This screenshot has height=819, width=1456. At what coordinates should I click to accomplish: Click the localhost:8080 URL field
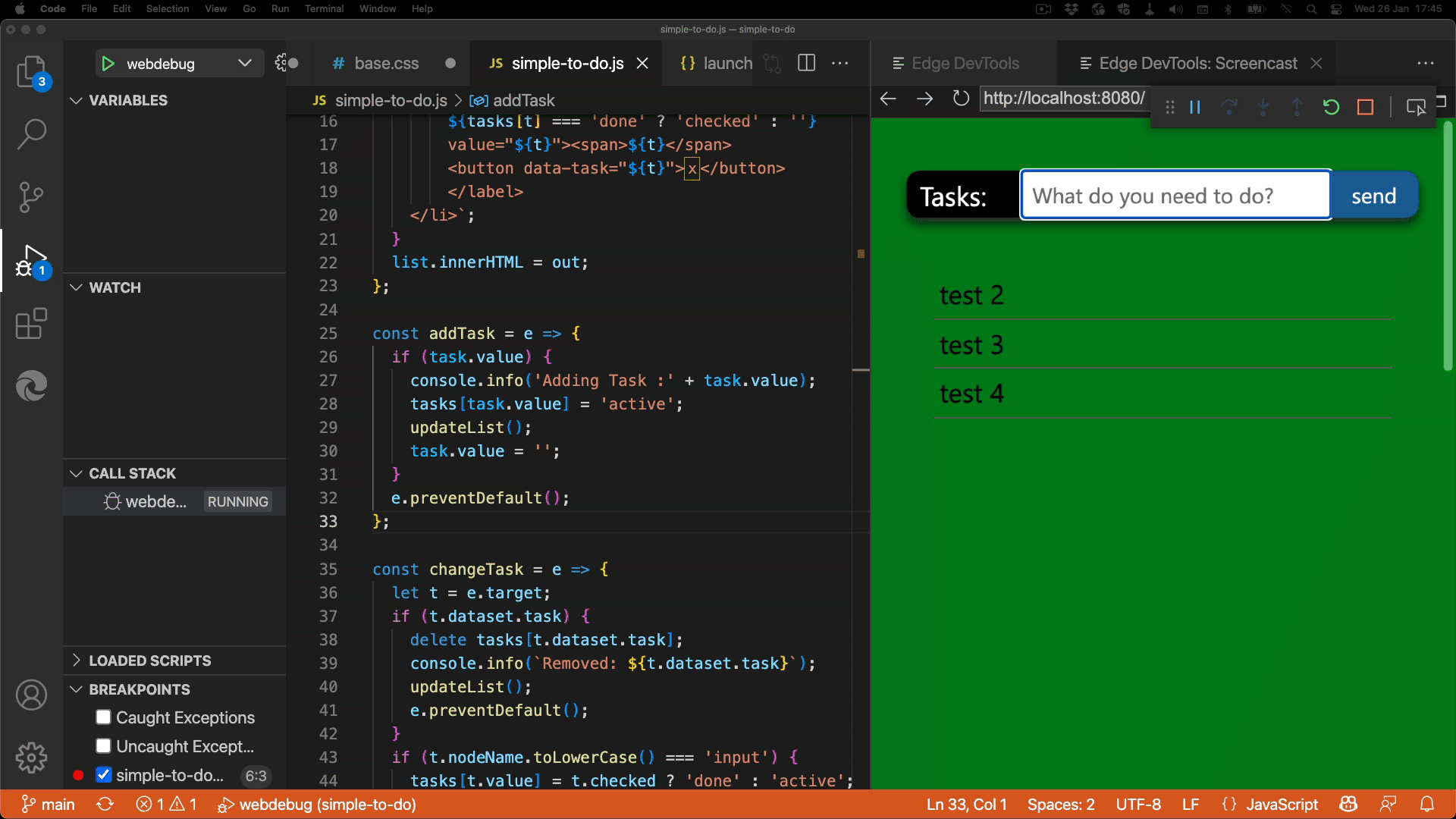1064,99
